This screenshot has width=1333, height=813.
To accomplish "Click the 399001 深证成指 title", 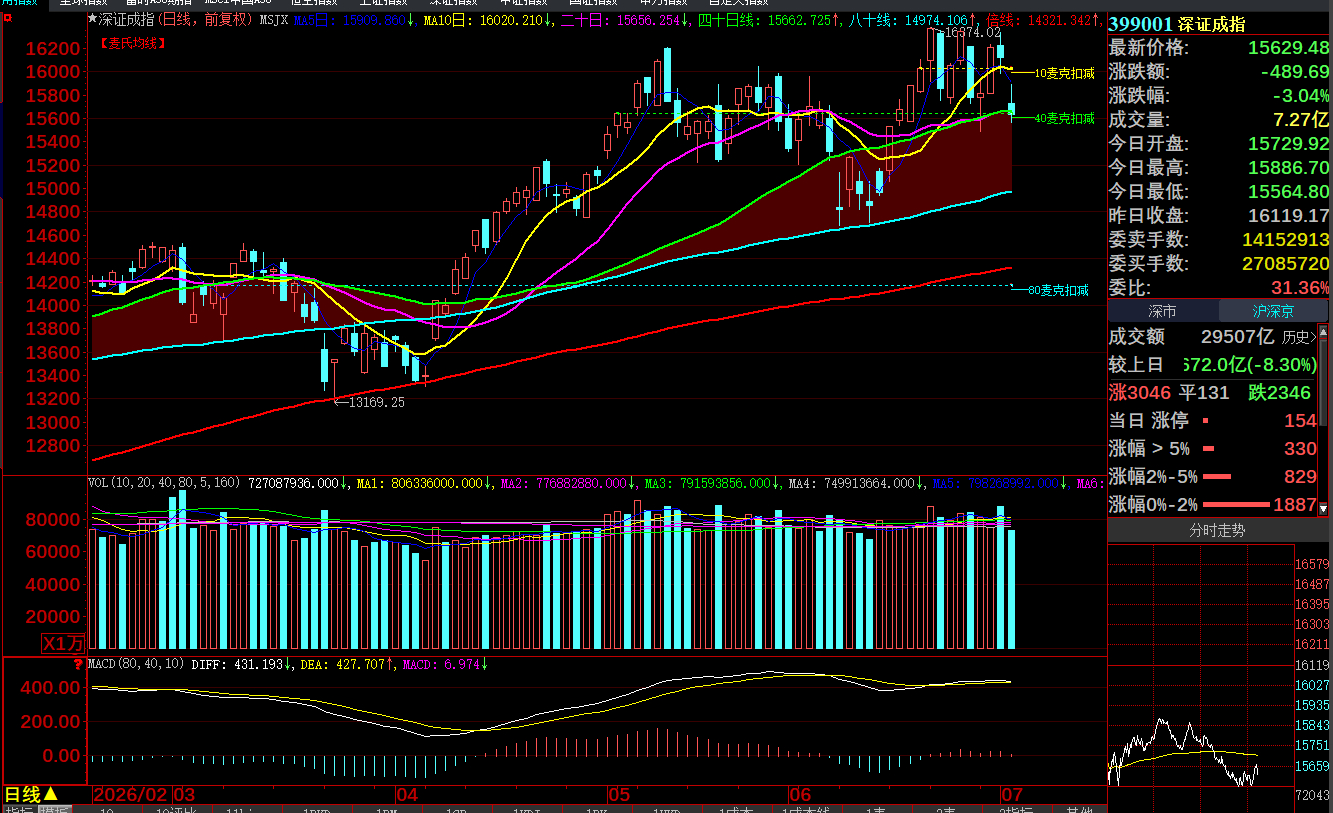I will [x=1177, y=24].
